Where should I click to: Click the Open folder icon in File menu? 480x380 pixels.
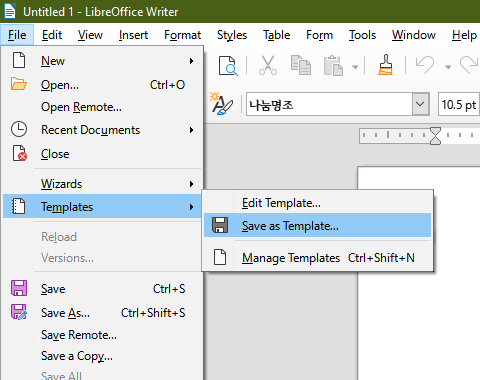19,84
